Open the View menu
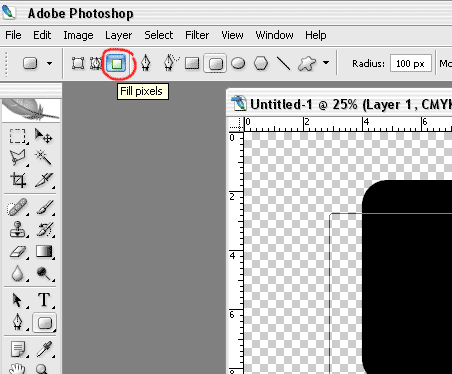Image resolution: width=452 pixels, height=374 pixels. point(232,35)
